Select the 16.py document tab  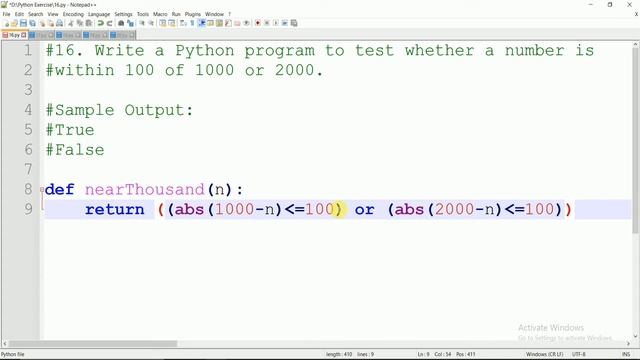(14, 35)
